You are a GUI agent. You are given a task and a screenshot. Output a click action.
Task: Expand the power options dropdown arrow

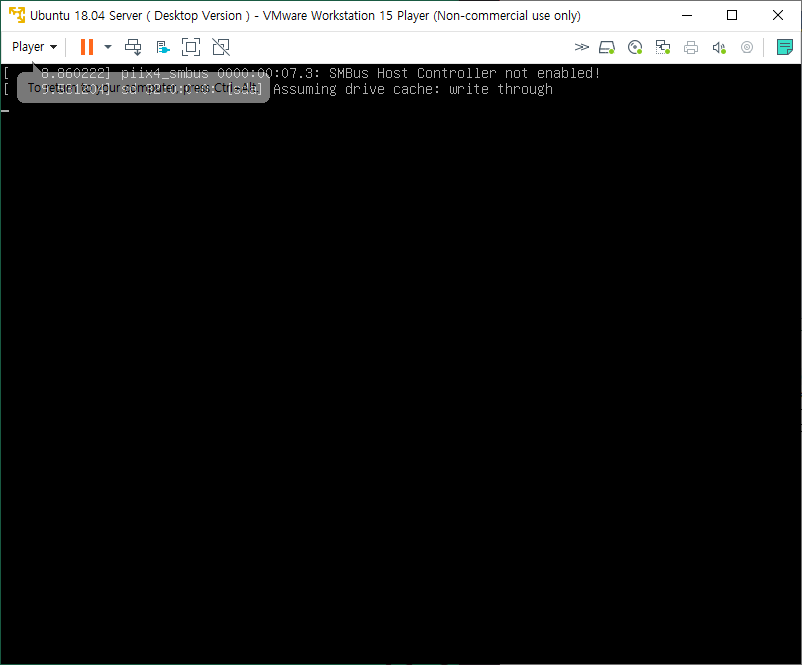(x=108, y=47)
